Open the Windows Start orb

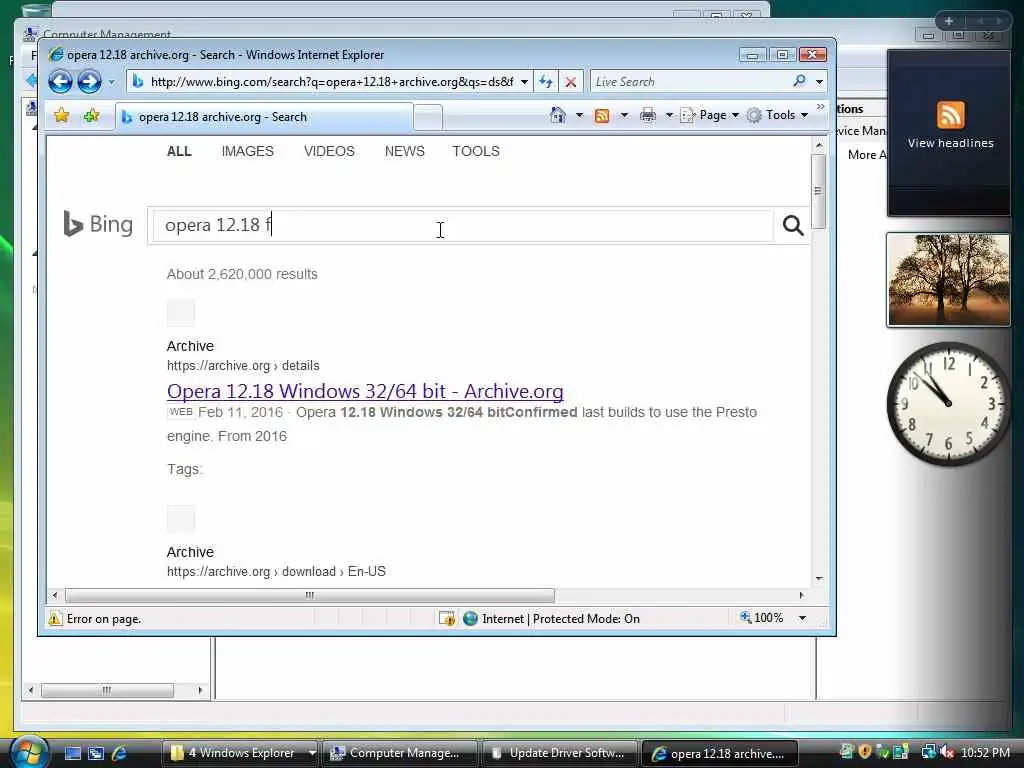27,752
